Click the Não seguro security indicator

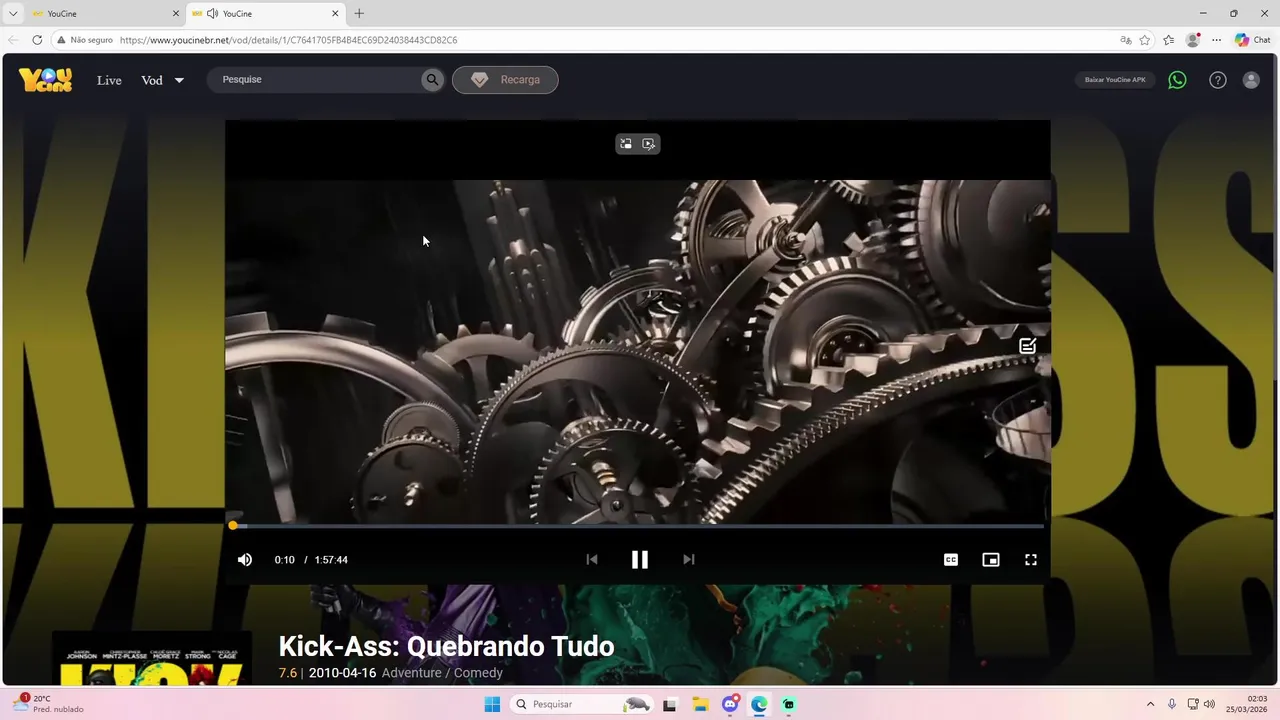[x=85, y=40]
